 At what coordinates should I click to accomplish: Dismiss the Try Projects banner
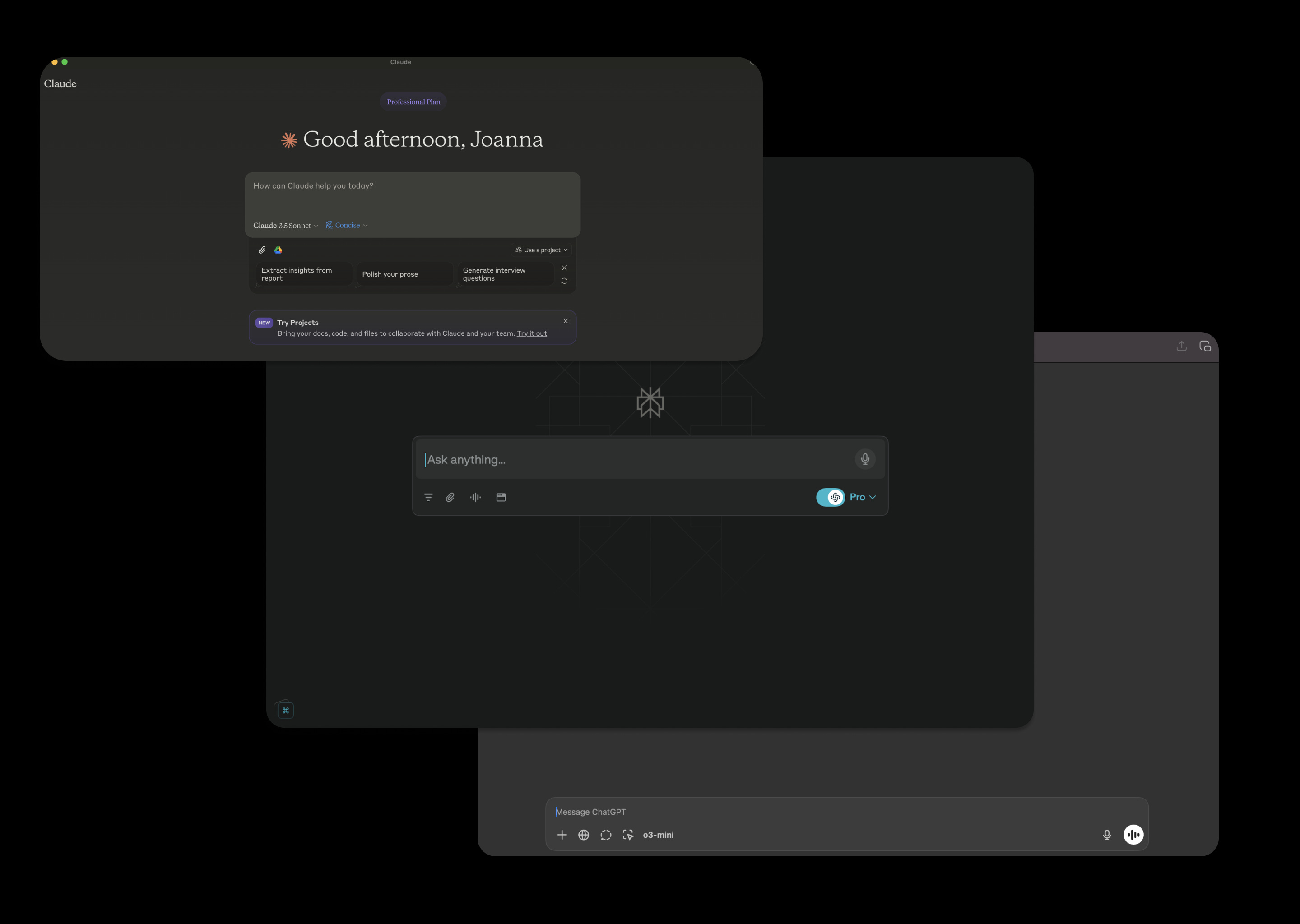[x=565, y=321]
